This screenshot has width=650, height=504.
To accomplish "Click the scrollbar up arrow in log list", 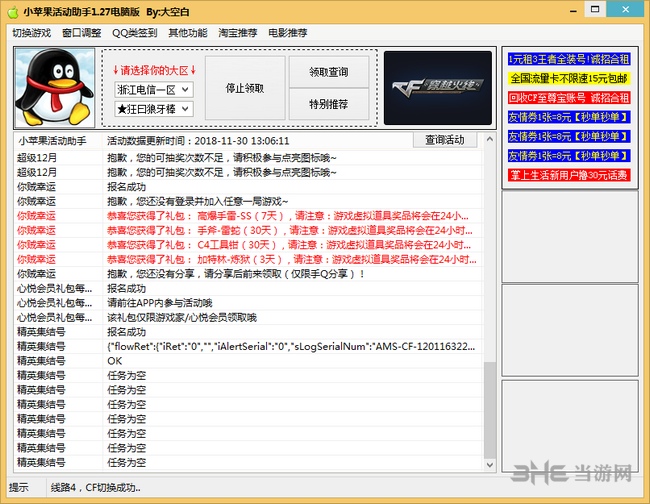I will coord(490,139).
